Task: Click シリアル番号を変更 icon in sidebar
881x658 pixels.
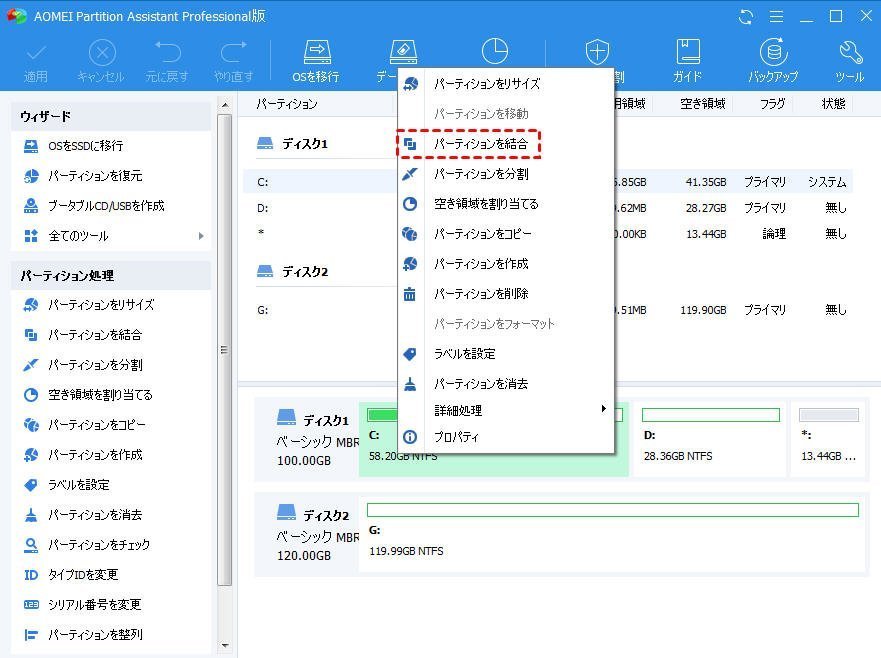Action: pos(31,605)
